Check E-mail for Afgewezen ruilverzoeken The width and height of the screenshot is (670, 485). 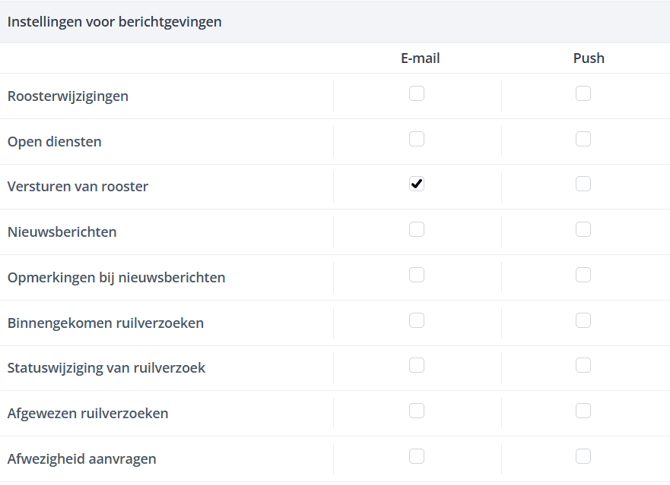point(417,411)
